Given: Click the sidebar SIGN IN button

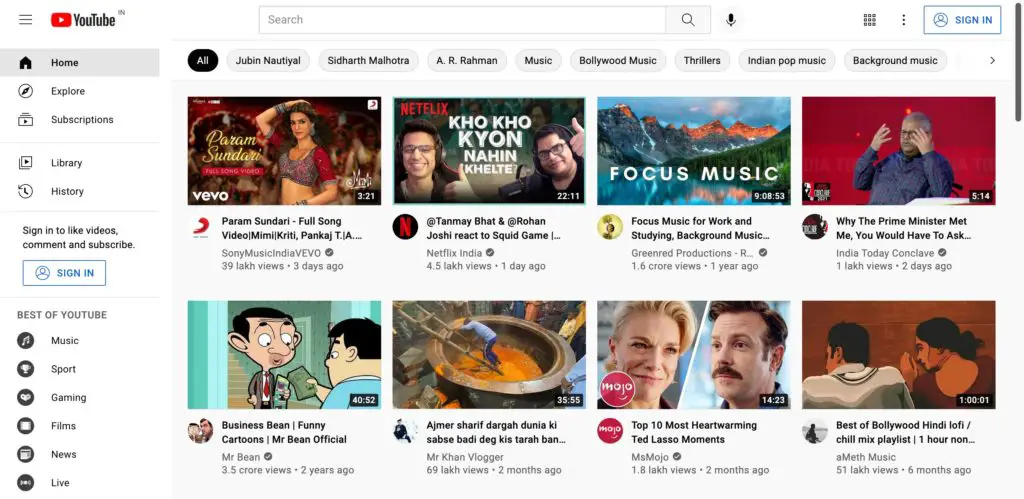Looking at the screenshot, I should click(x=64, y=273).
